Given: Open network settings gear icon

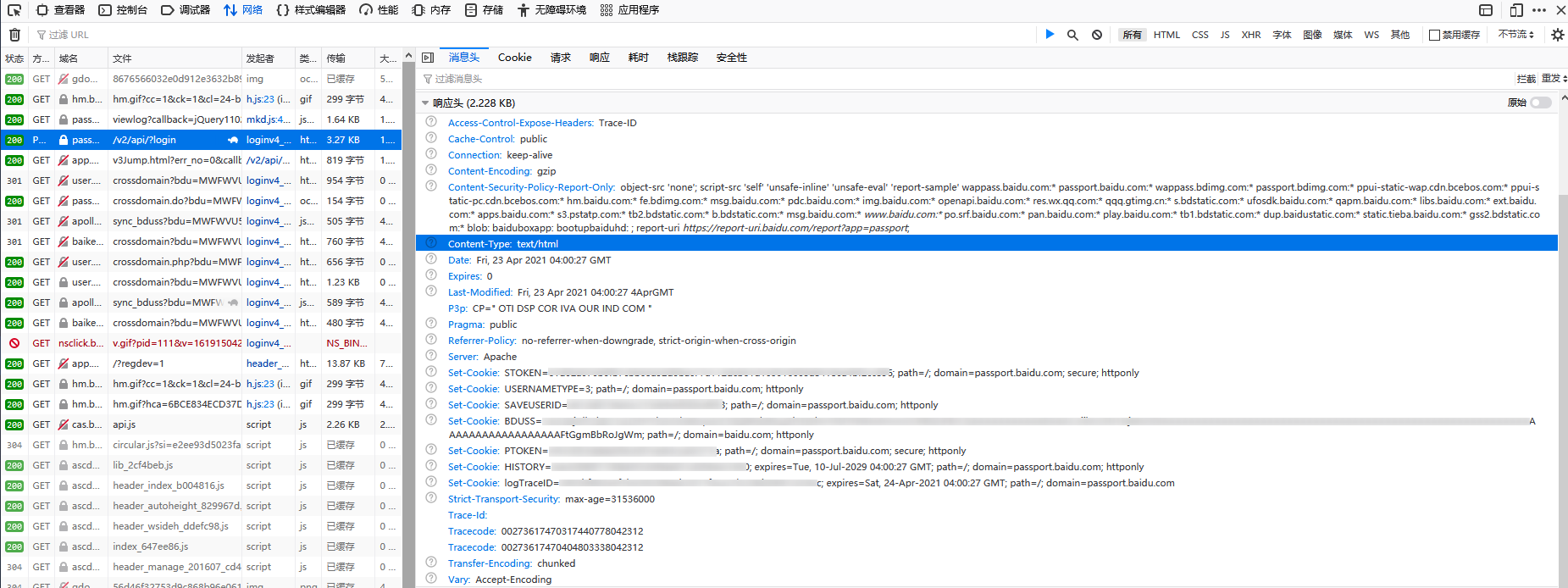Looking at the screenshot, I should click(x=1557, y=35).
